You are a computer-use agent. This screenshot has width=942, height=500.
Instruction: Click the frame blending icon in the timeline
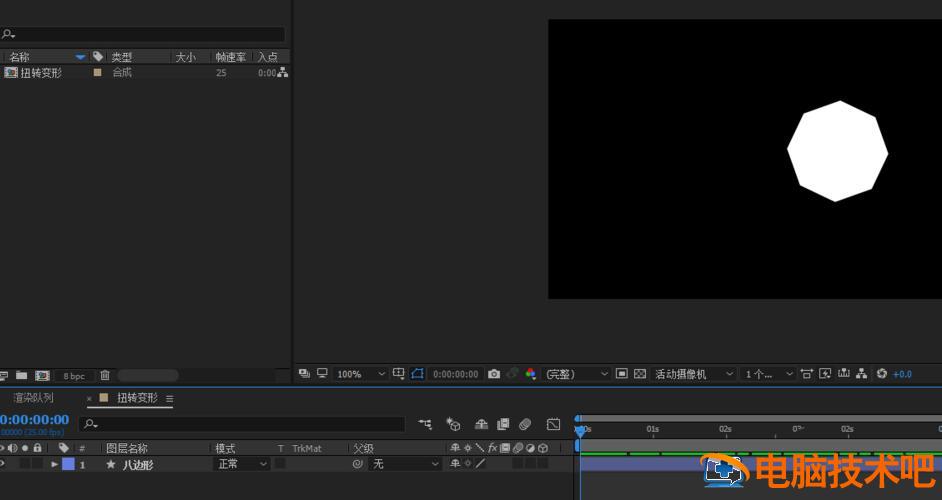(x=503, y=425)
